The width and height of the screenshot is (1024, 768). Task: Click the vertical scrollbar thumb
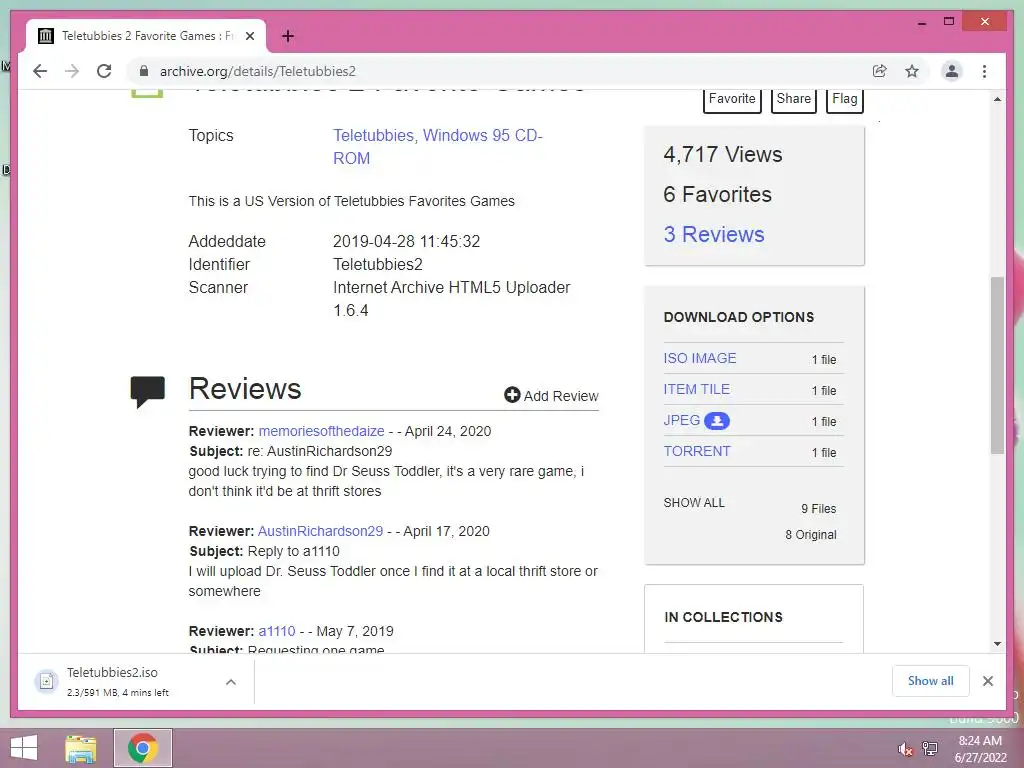(997, 364)
